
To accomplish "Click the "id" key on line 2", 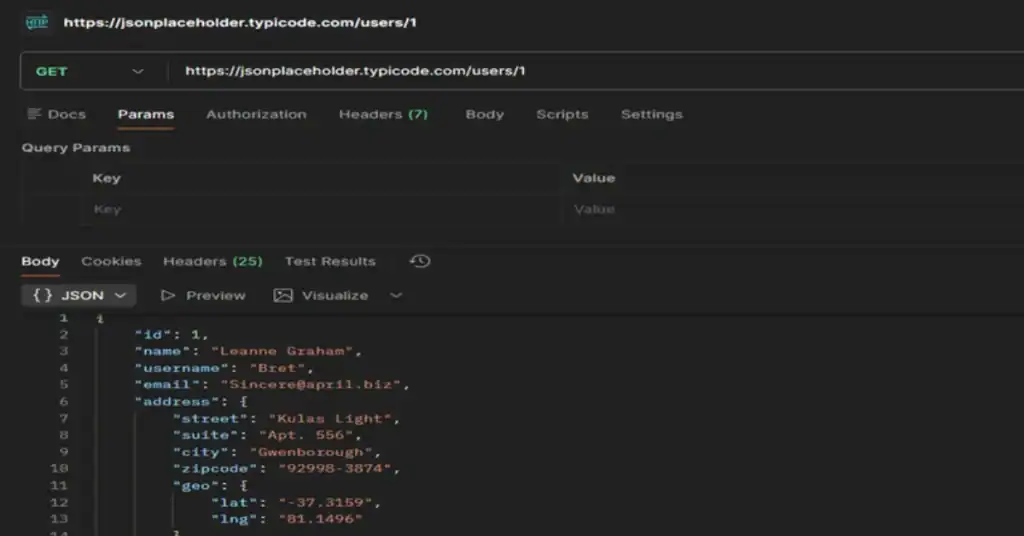I will [152, 335].
